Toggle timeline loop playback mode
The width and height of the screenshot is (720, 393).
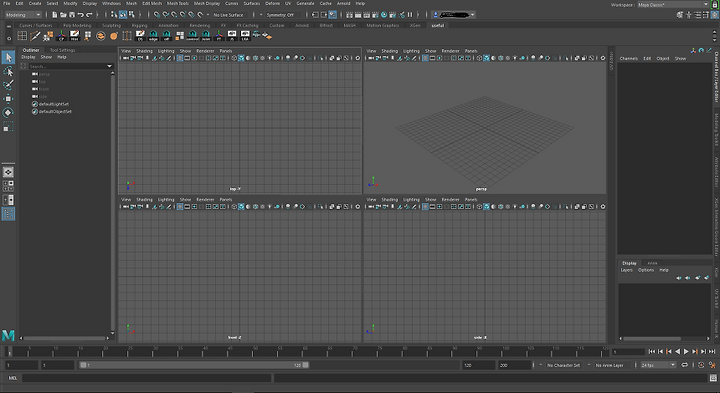pos(684,365)
